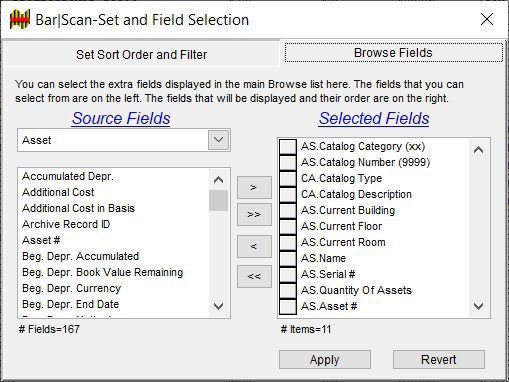Click source list scroll down arrow
The width and height of the screenshot is (509, 382).
[x=218, y=306]
